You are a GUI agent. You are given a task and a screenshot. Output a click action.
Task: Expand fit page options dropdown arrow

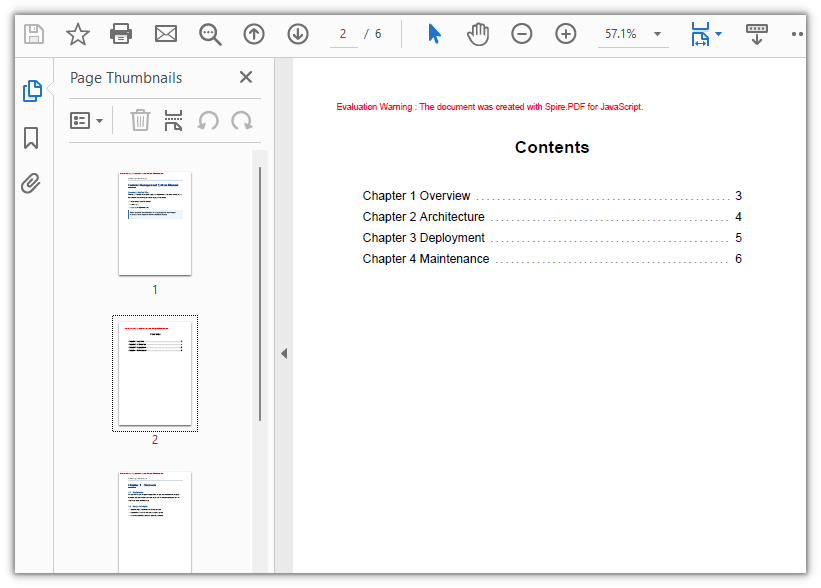718,34
